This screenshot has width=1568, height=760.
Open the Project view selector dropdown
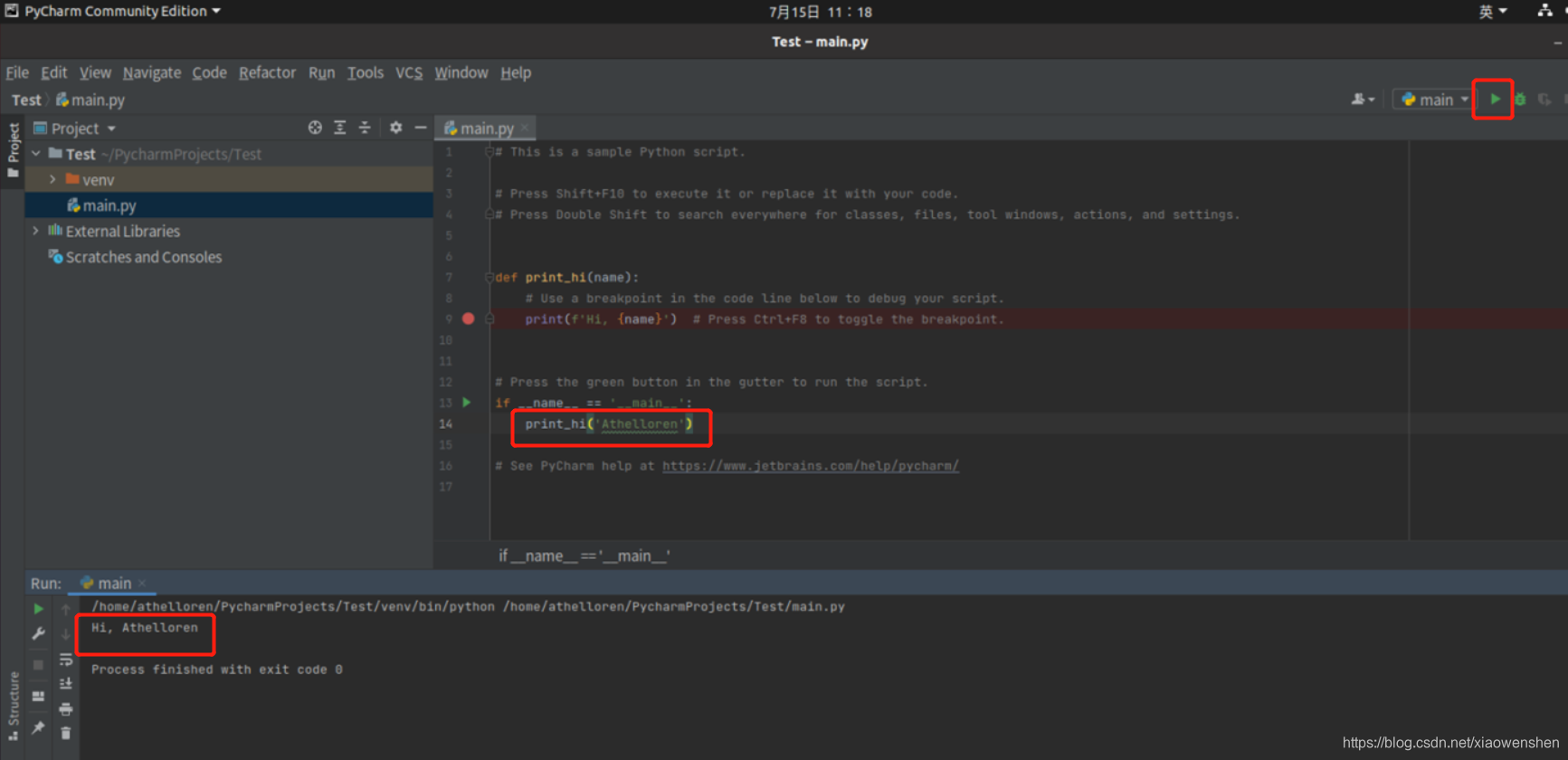click(x=75, y=128)
